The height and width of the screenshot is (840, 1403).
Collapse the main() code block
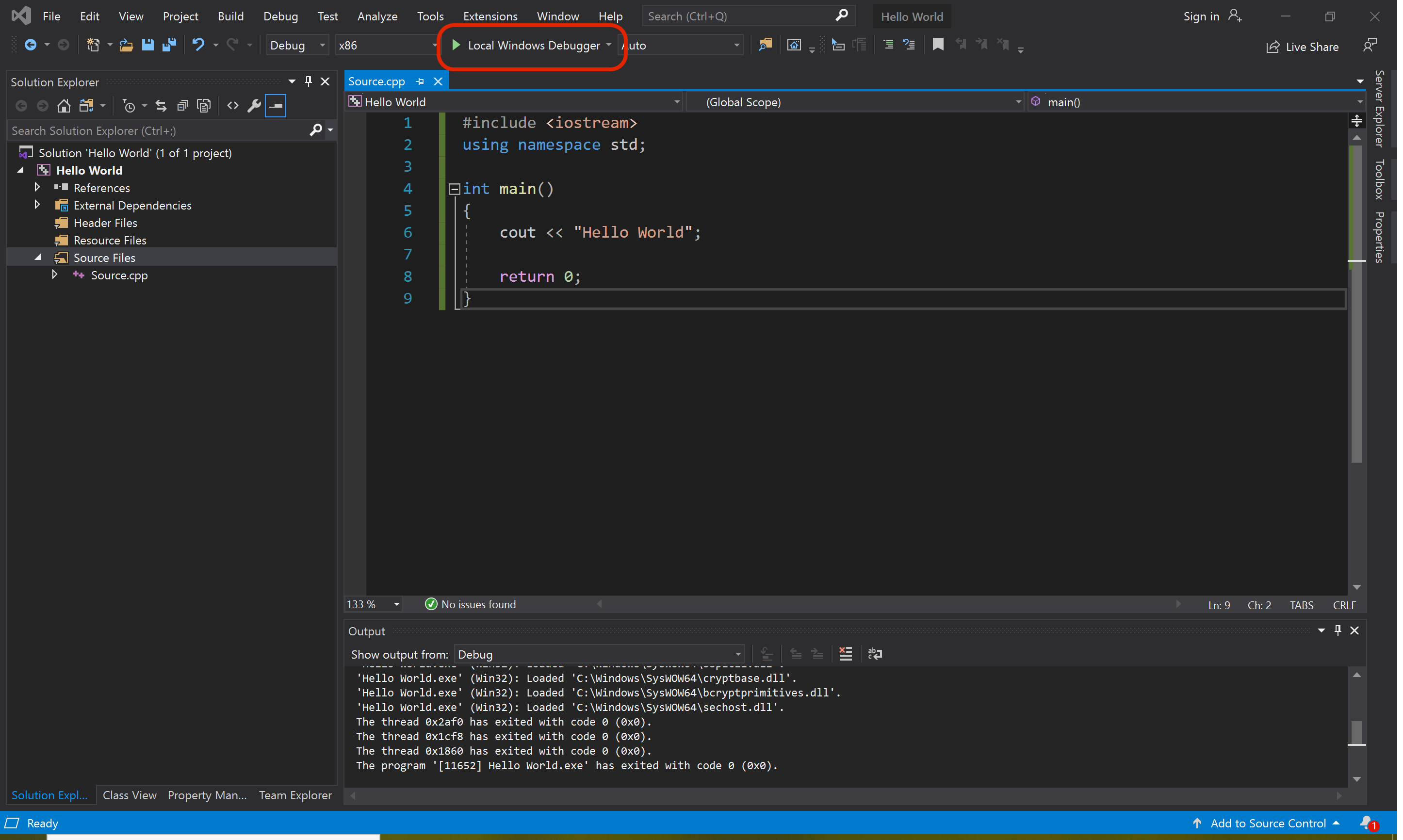point(454,189)
